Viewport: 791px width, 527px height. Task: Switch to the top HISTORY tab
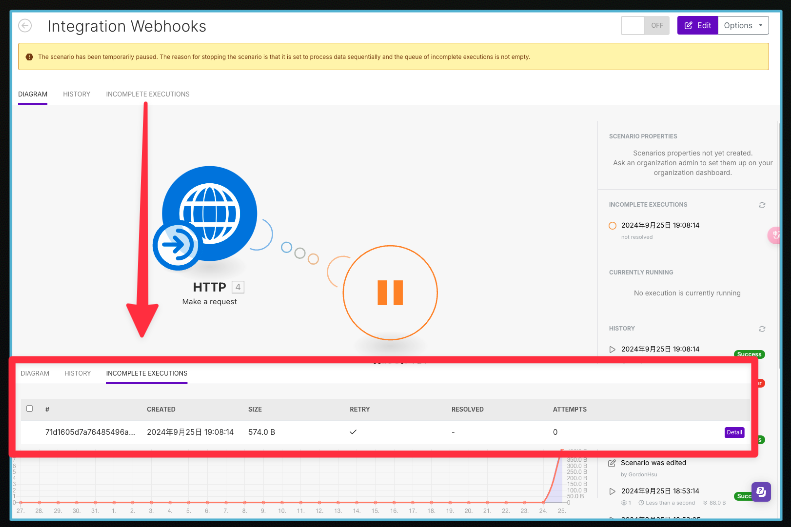coord(77,94)
